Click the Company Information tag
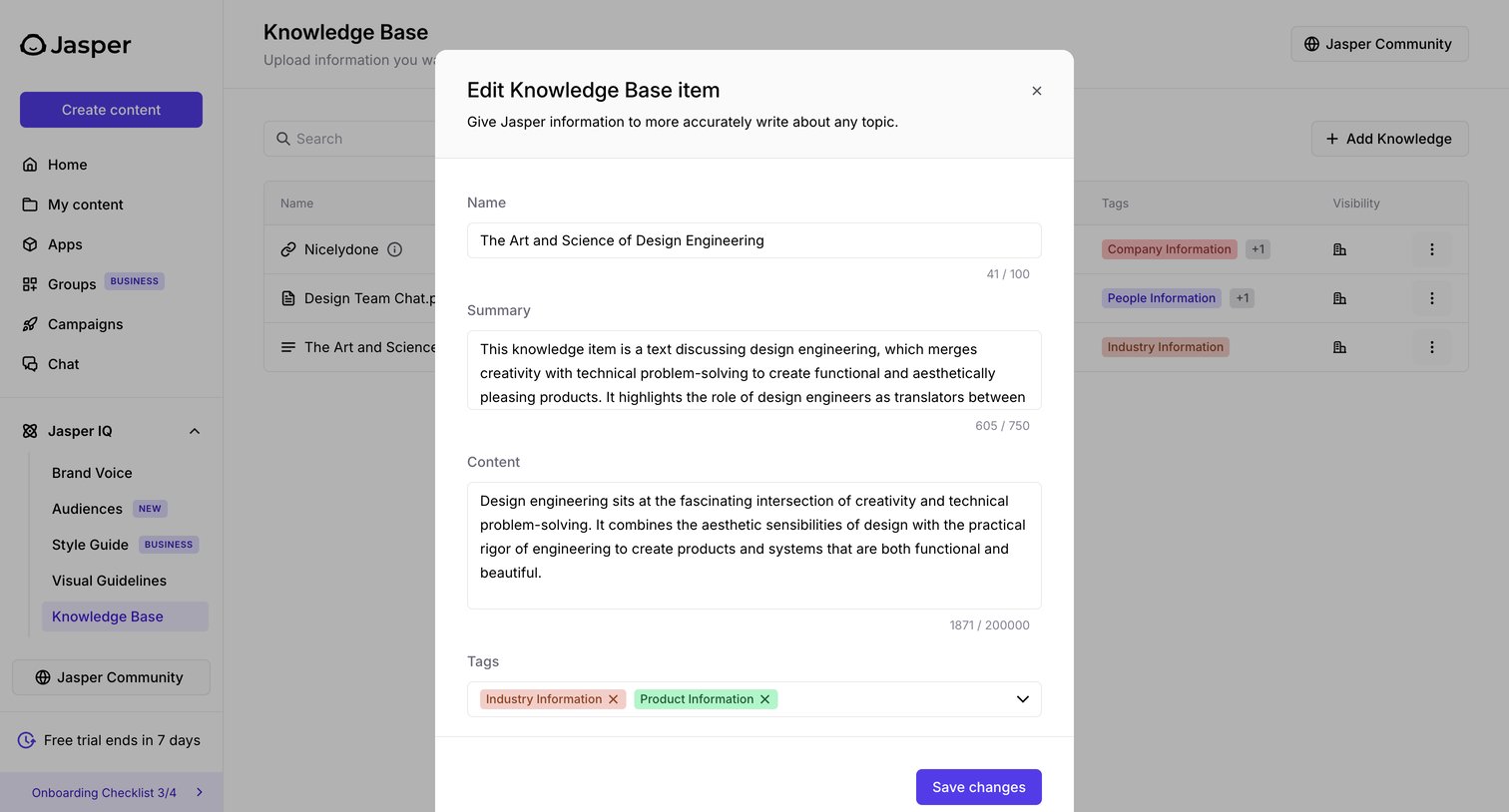The height and width of the screenshot is (812, 1509). [x=1169, y=249]
